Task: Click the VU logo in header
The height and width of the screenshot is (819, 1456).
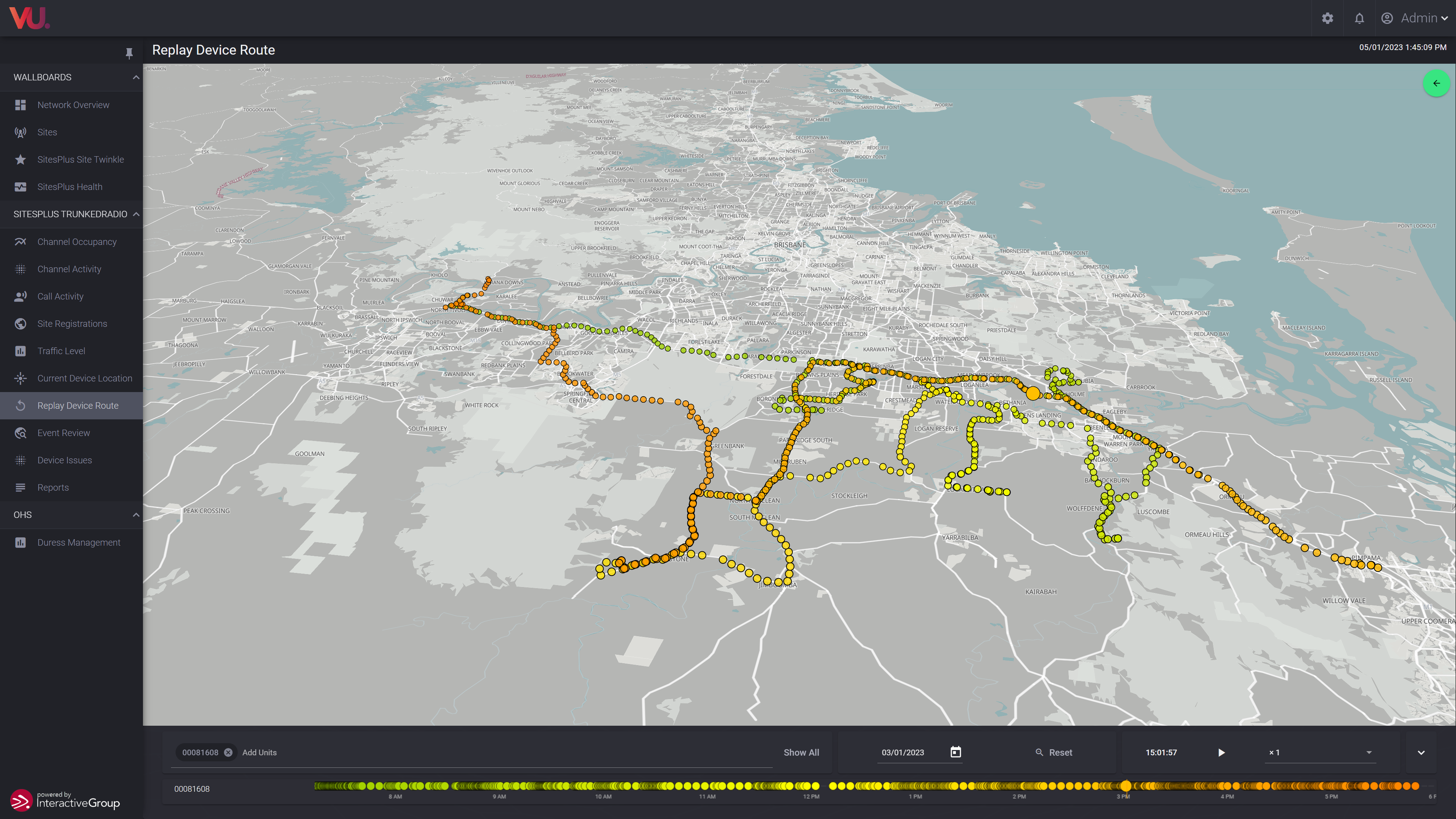Action: [x=30, y=17]
